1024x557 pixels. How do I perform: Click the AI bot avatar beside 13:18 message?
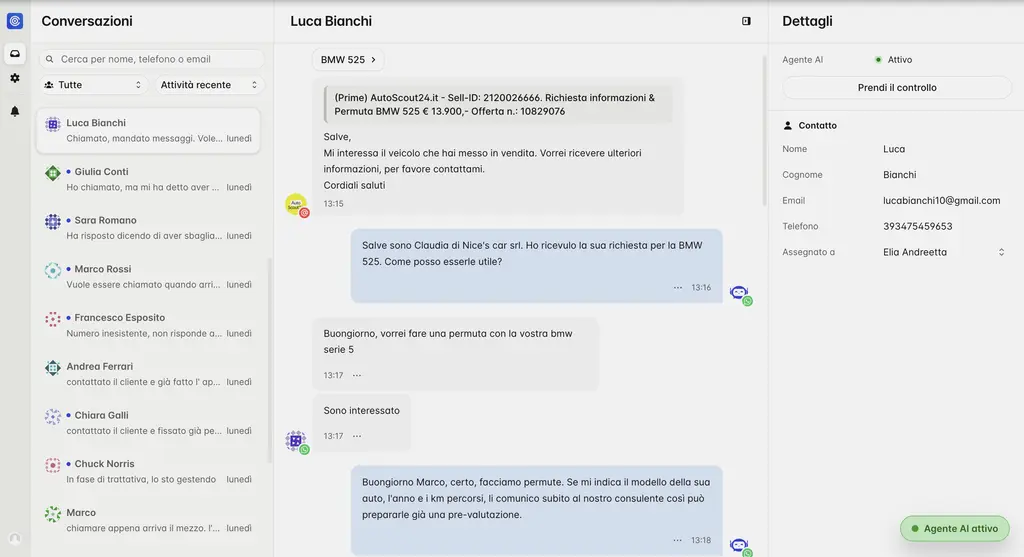[740, 546]
